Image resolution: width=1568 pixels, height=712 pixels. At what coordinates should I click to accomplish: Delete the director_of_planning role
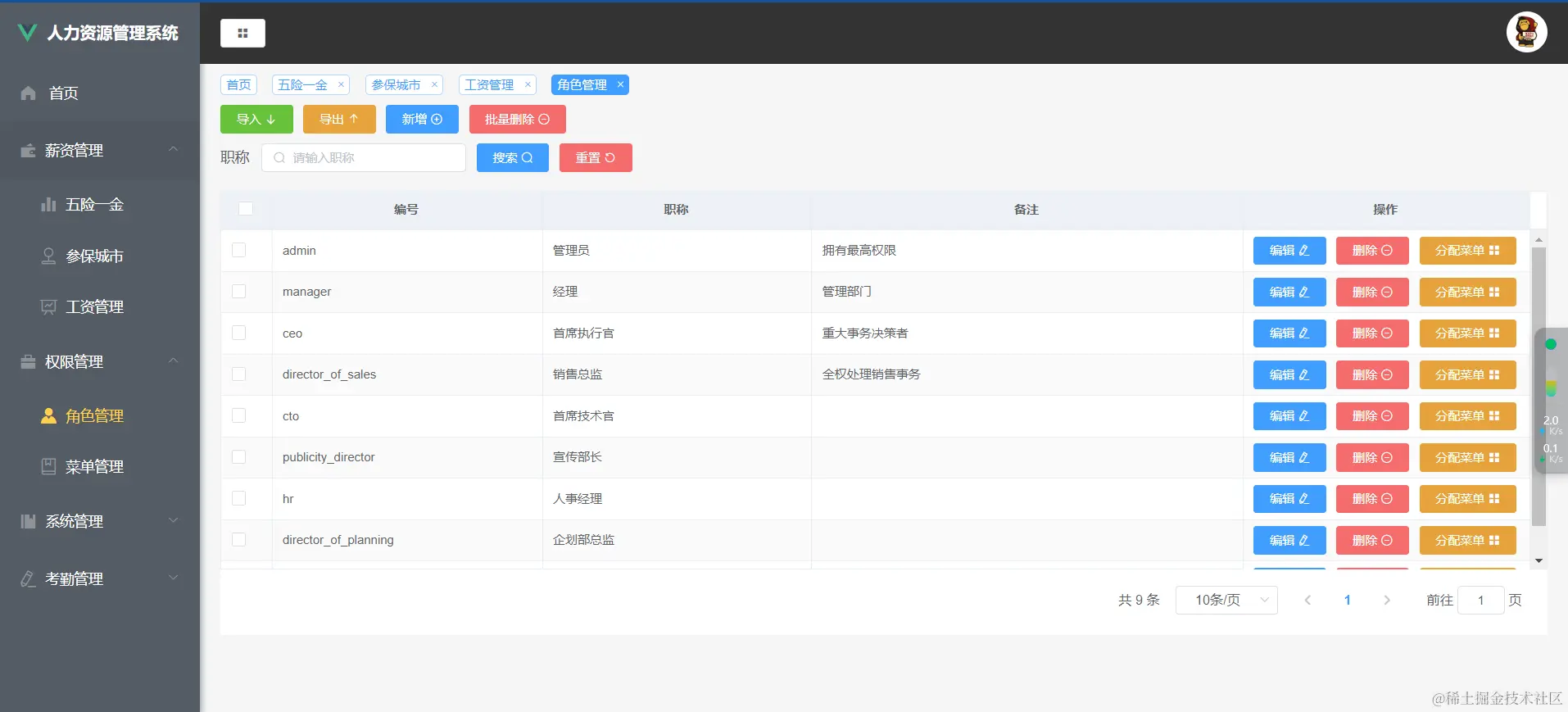pos(1372,540)
